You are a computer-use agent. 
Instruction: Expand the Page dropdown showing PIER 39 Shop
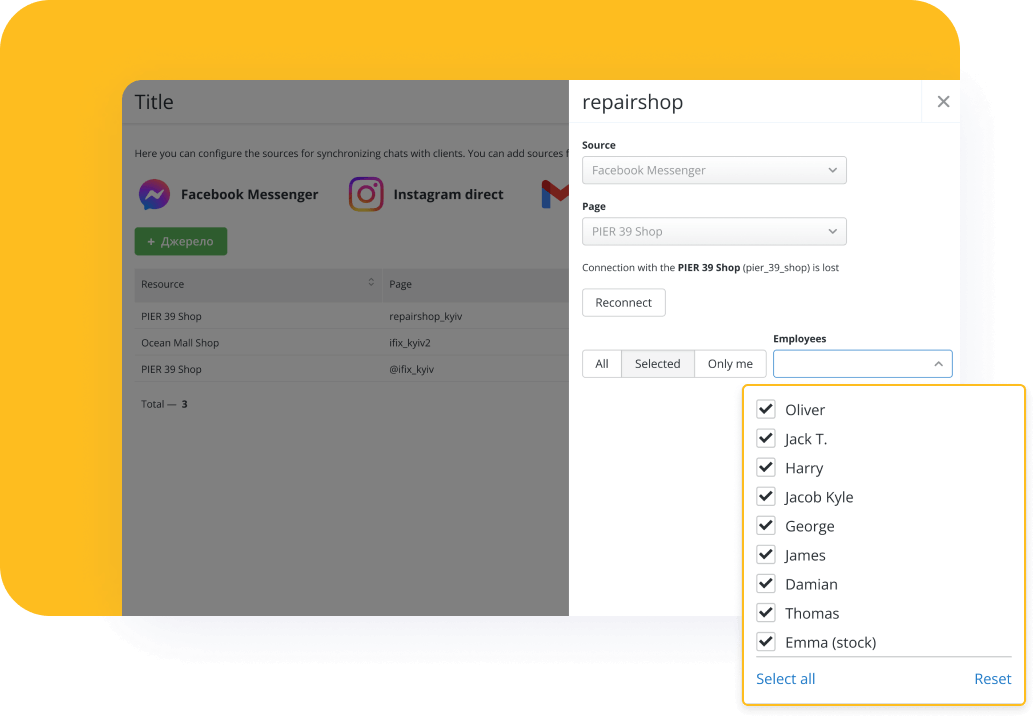point(714,231)
